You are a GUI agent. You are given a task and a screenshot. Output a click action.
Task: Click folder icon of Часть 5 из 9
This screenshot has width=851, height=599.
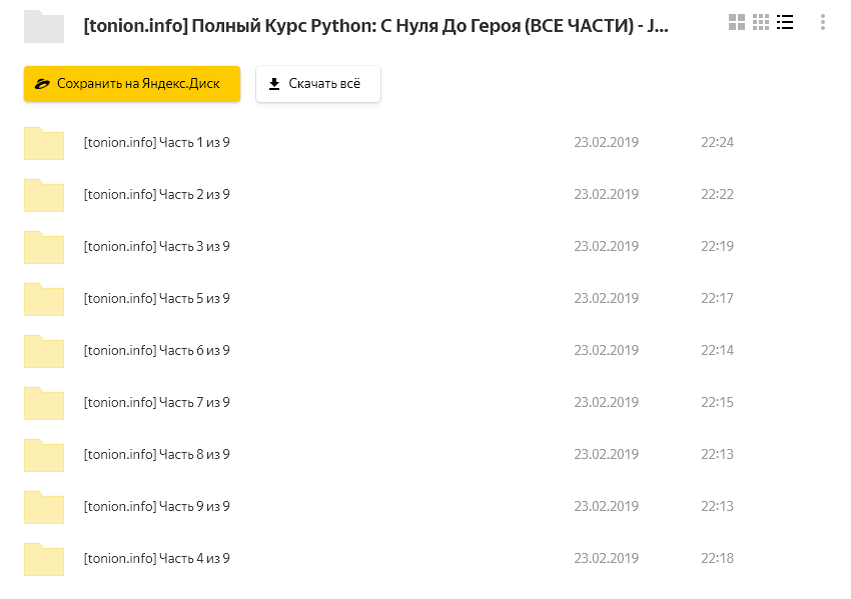[x=44, y=300]
